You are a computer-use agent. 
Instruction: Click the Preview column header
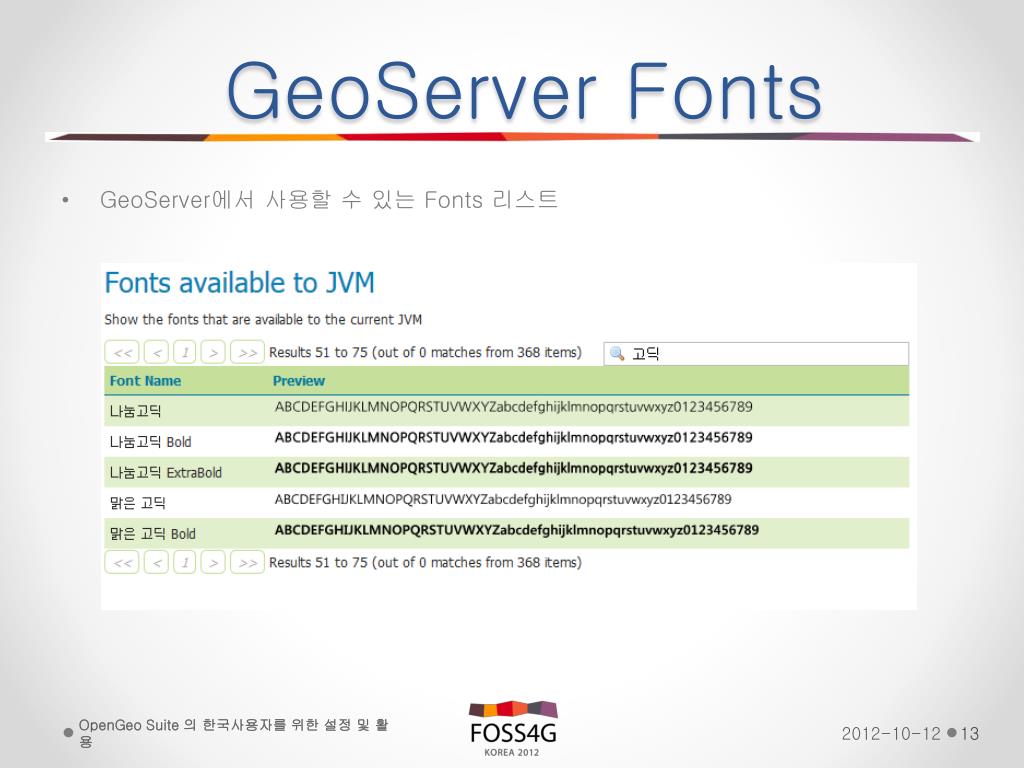click(x=298, y=381)
